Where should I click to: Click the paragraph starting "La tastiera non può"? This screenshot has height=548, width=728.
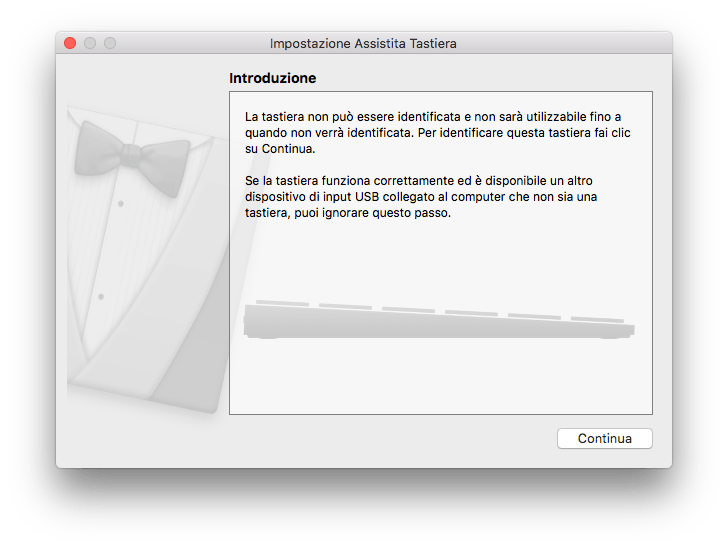pyautogui.click(x=437, y=132)
